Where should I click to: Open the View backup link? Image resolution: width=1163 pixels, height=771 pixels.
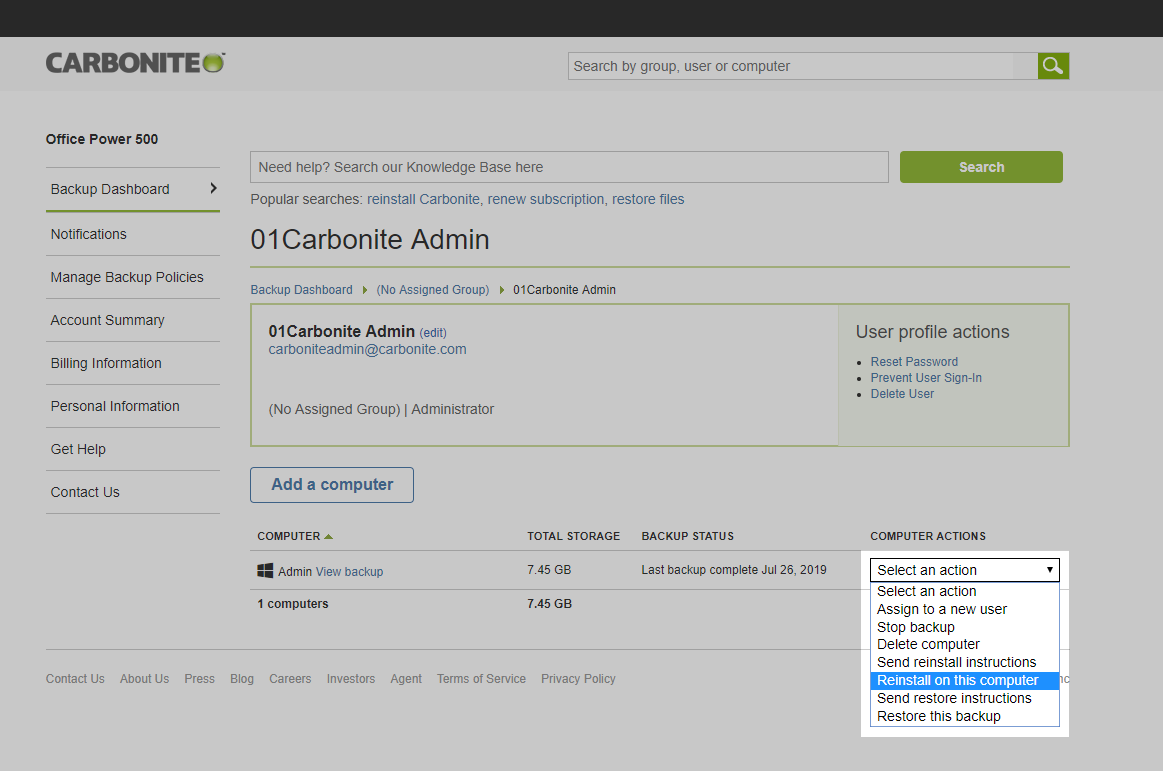349,572
